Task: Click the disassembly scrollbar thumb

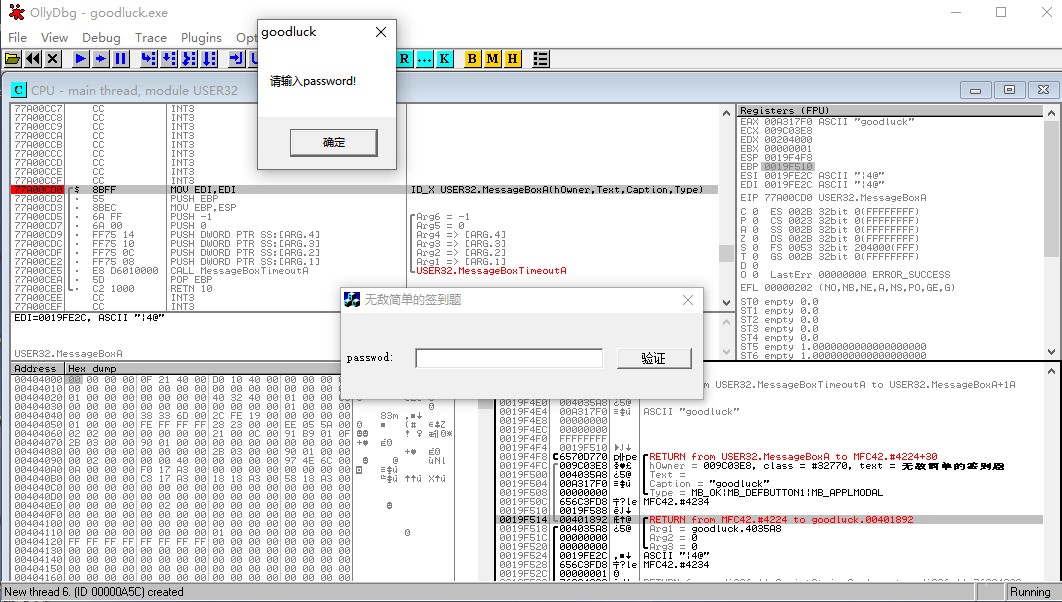Action: click(x=726, y=253)
